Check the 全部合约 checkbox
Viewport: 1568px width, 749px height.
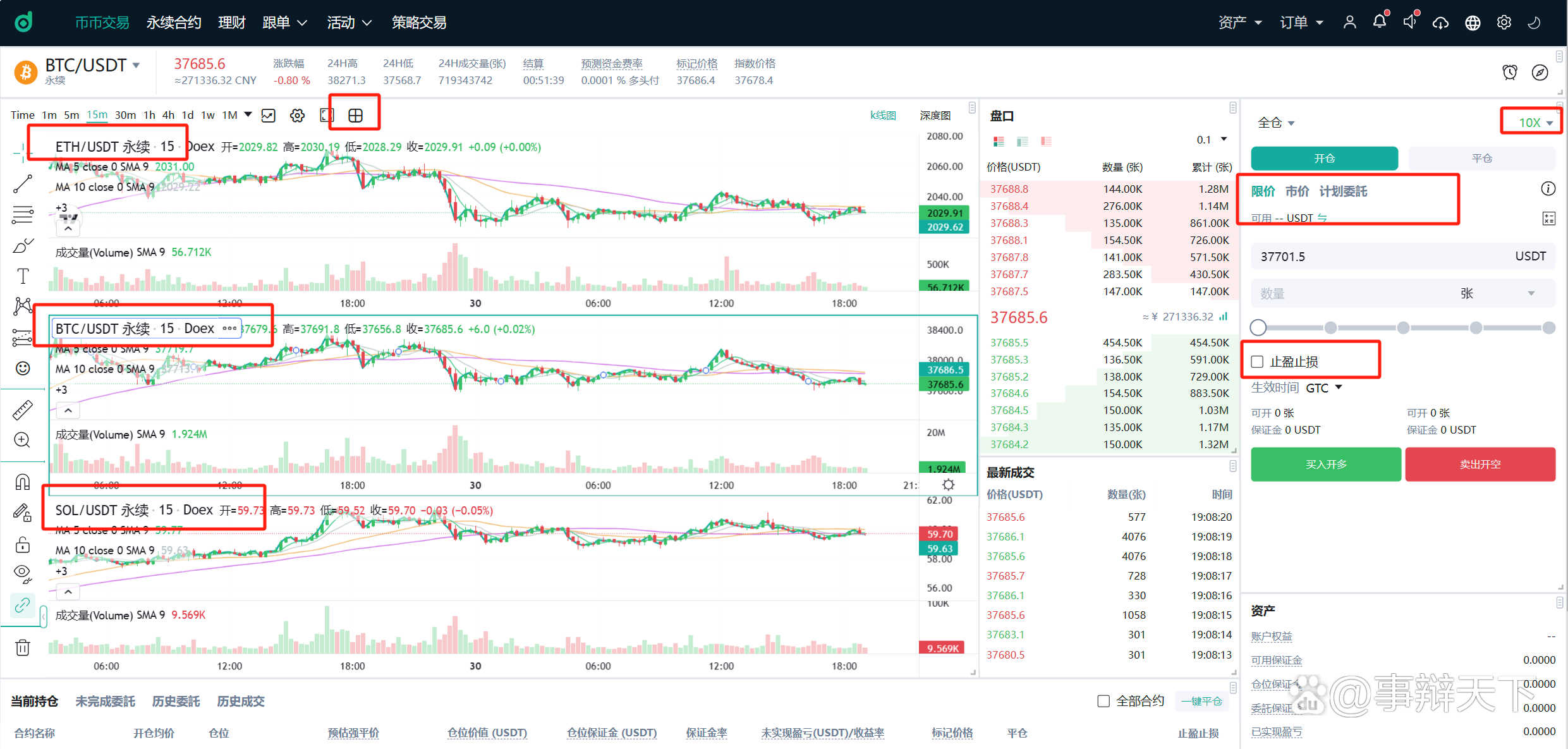pyautogui.click(x=1103, y=701)
